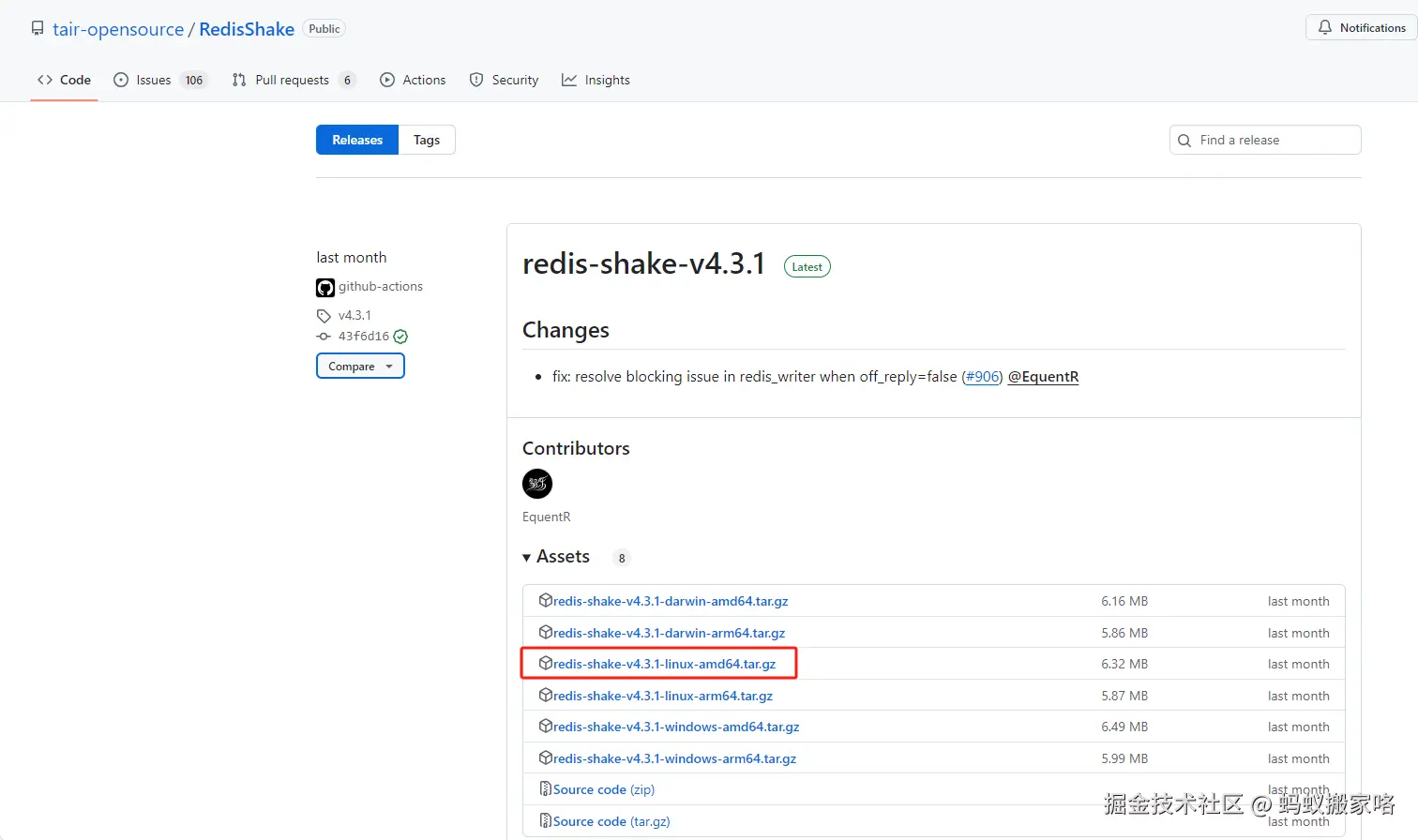Click the Public visibility badge
This screenshot has width=1418, height=840.
point(324,29)
